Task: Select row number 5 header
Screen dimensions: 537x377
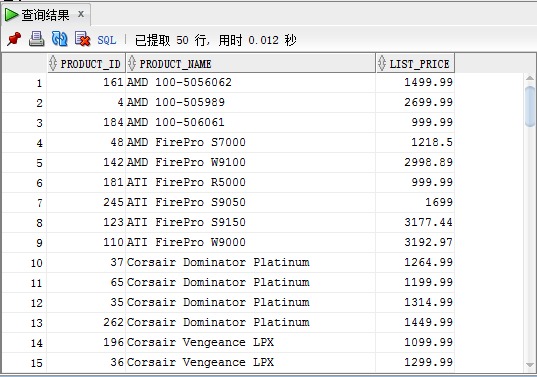Action: click(24, 163)
